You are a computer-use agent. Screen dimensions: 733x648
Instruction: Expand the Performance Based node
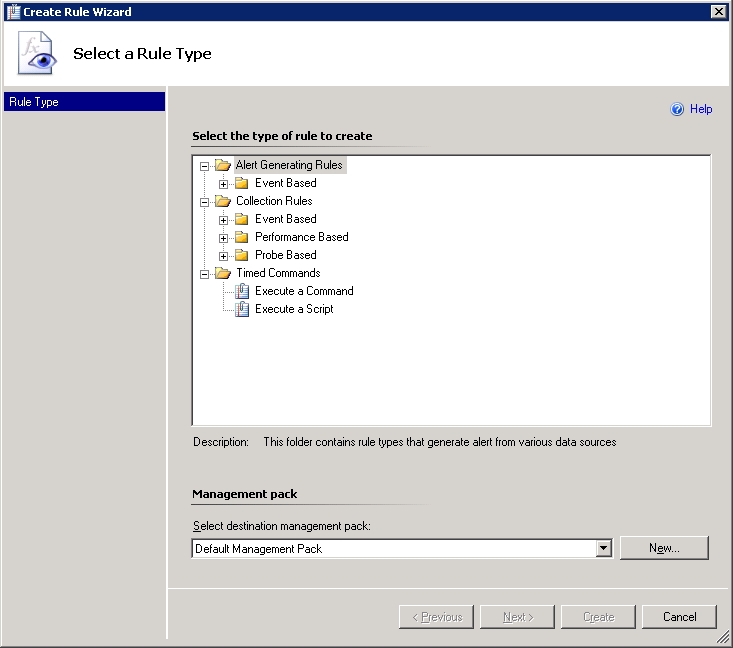[x=223, y=238]
